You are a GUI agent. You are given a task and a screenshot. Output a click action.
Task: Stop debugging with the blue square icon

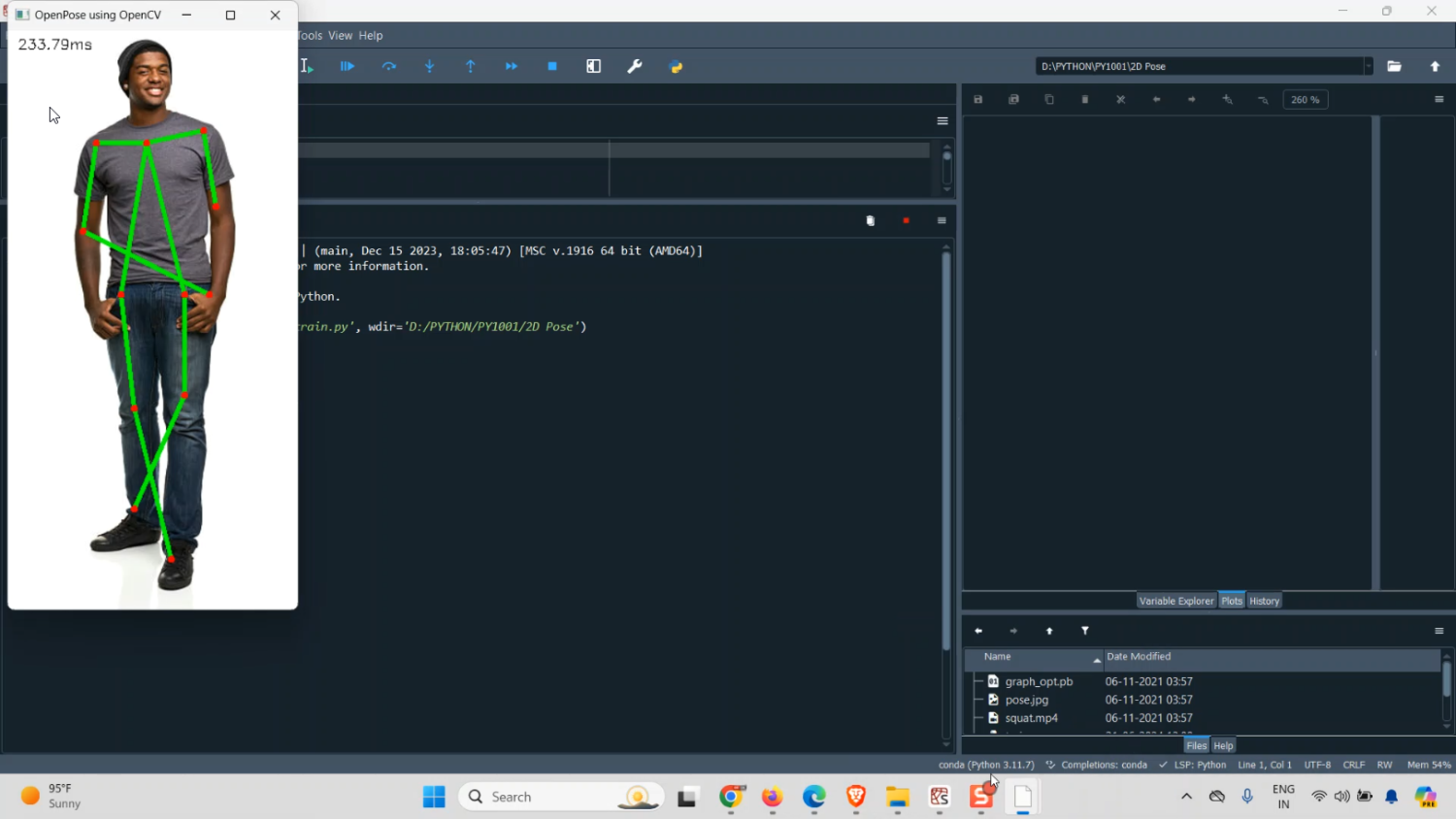[x=552, y=66]
